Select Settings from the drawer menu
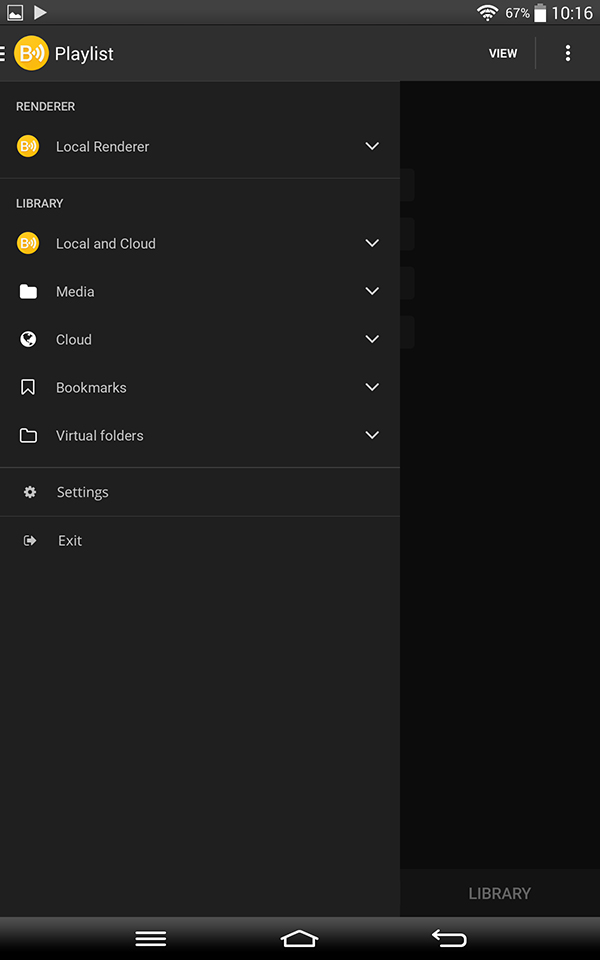Viewport: 600px width, 960px height. click(x=200, y=492)
